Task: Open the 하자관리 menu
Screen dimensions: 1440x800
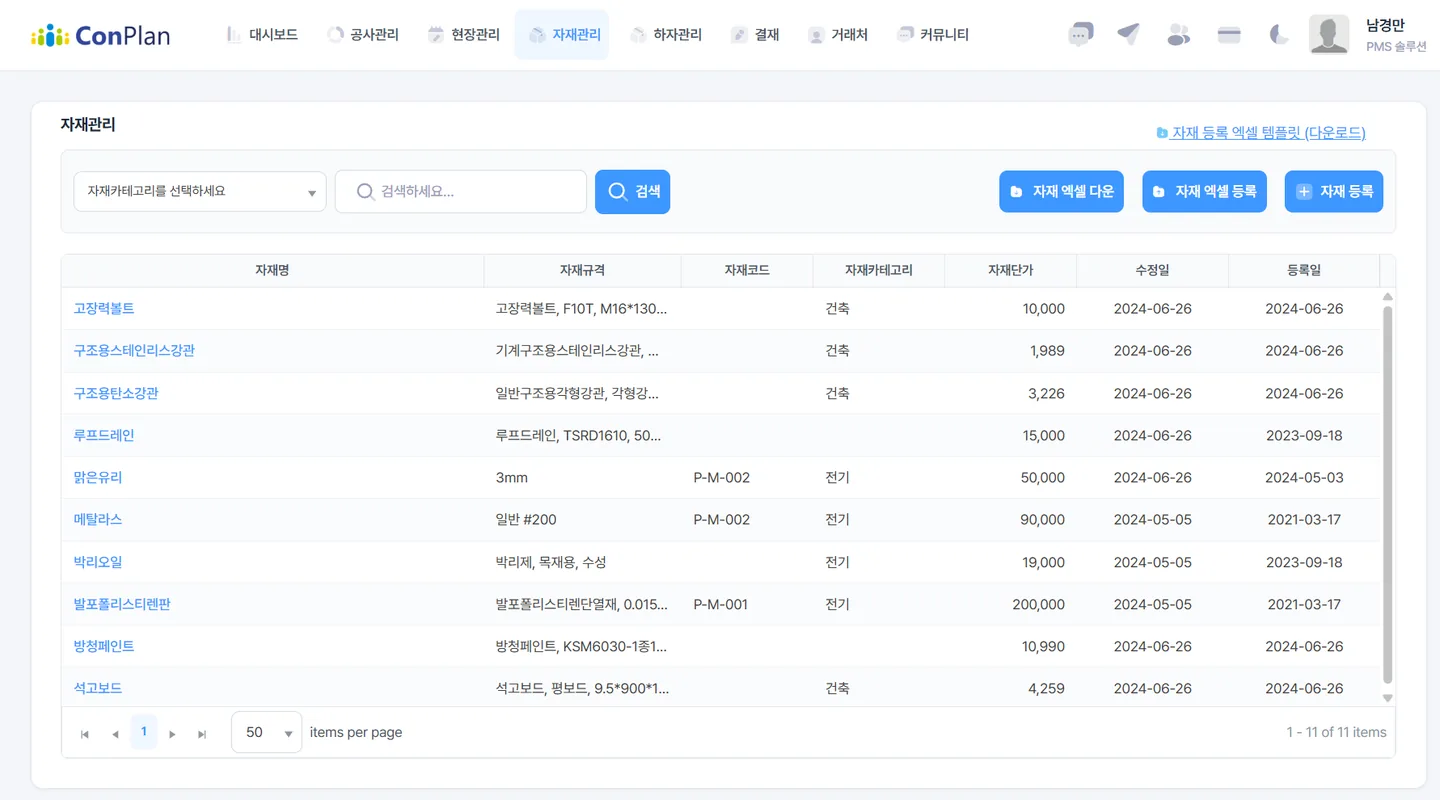Action: [x=666, y=35]
